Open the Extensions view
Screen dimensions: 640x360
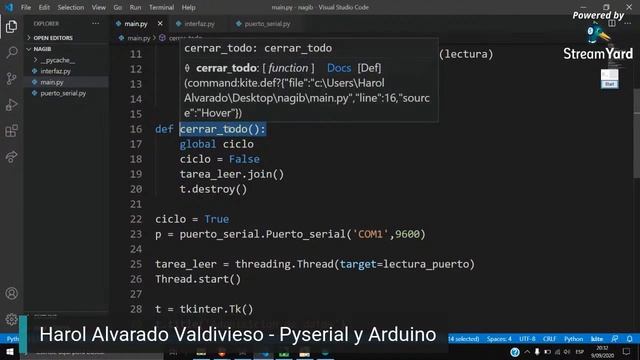pyautogui.click(x=11, y=131)
